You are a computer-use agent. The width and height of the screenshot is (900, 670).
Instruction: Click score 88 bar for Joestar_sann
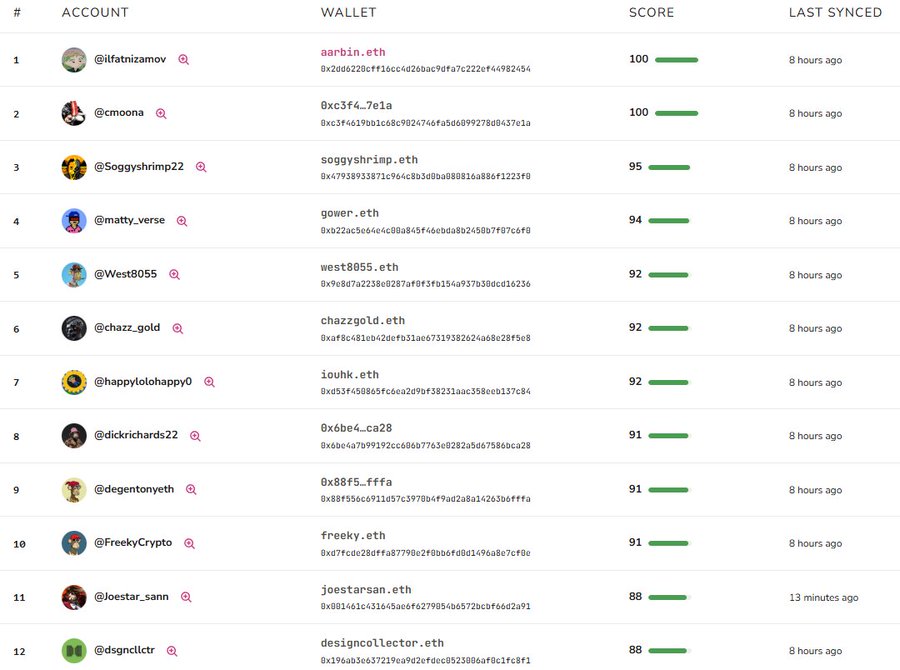coord(669,597)
